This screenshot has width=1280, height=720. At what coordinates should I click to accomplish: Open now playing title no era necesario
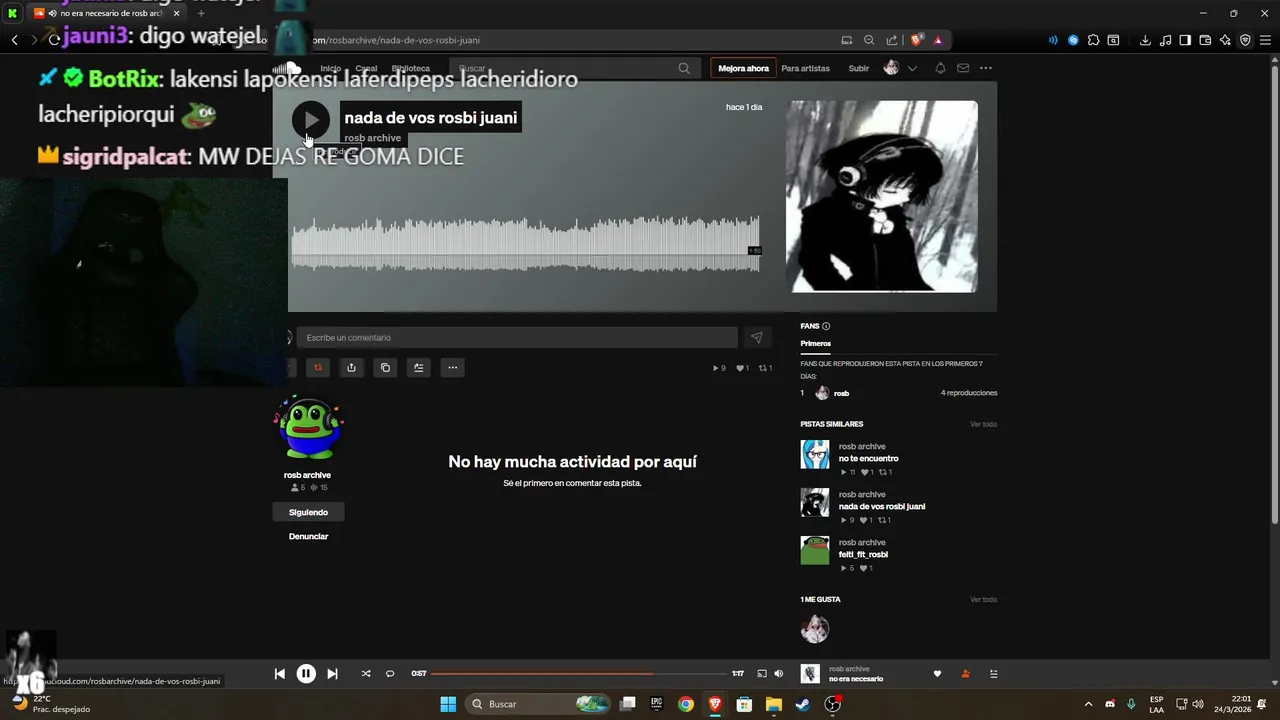click(x=856, y=680)
